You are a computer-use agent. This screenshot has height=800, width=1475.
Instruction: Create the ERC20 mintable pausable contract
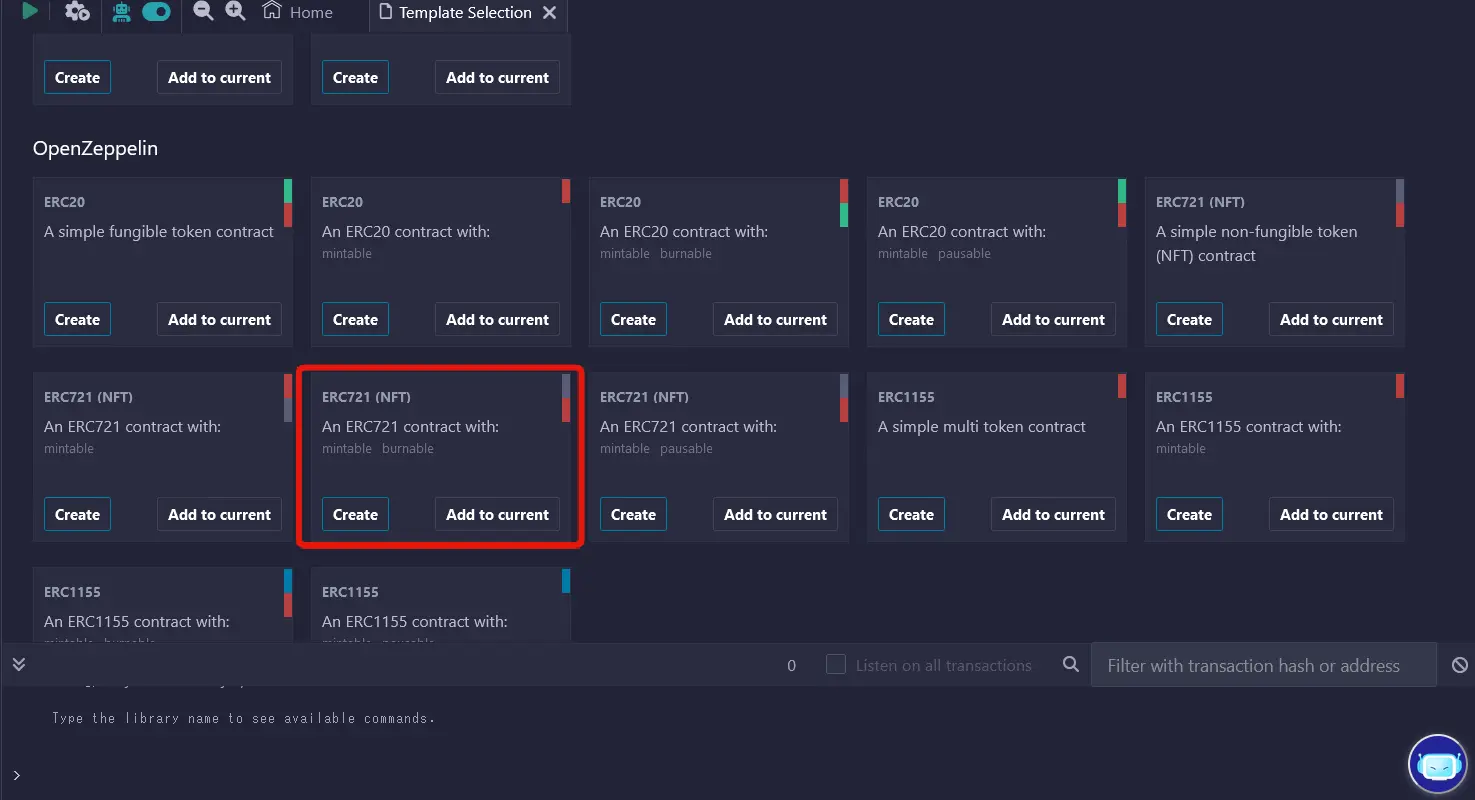[911, 320]
